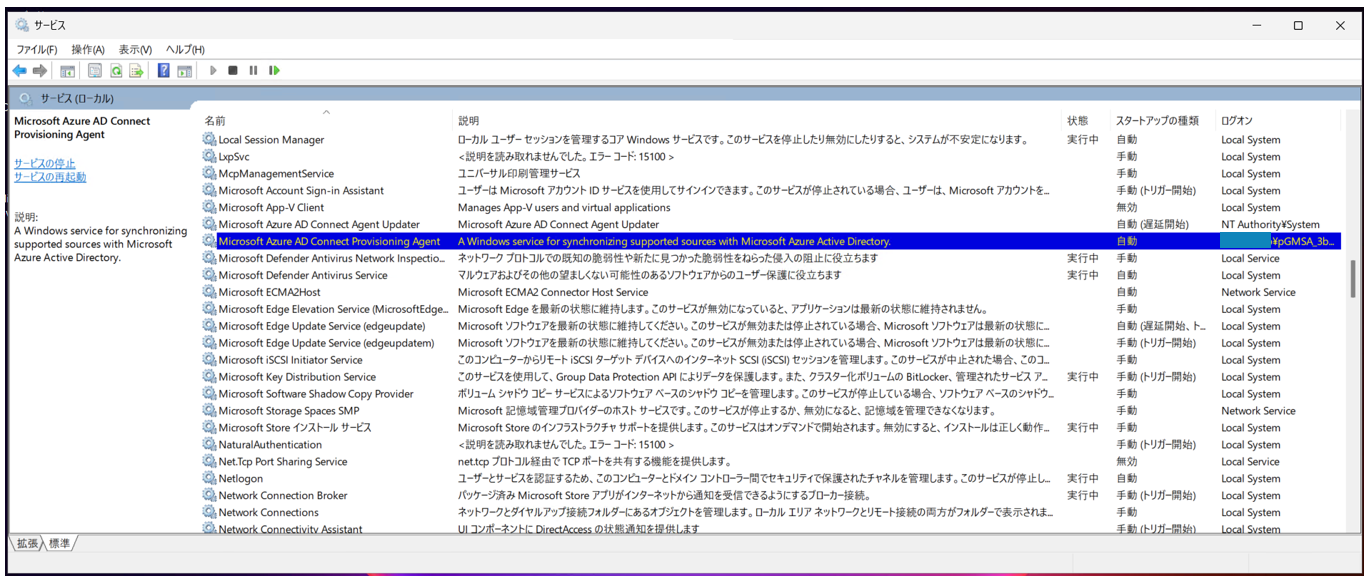Click the Refresh toolbar icon
The width and height of the screenshot is (1370, 583).
tap(116, 71)
